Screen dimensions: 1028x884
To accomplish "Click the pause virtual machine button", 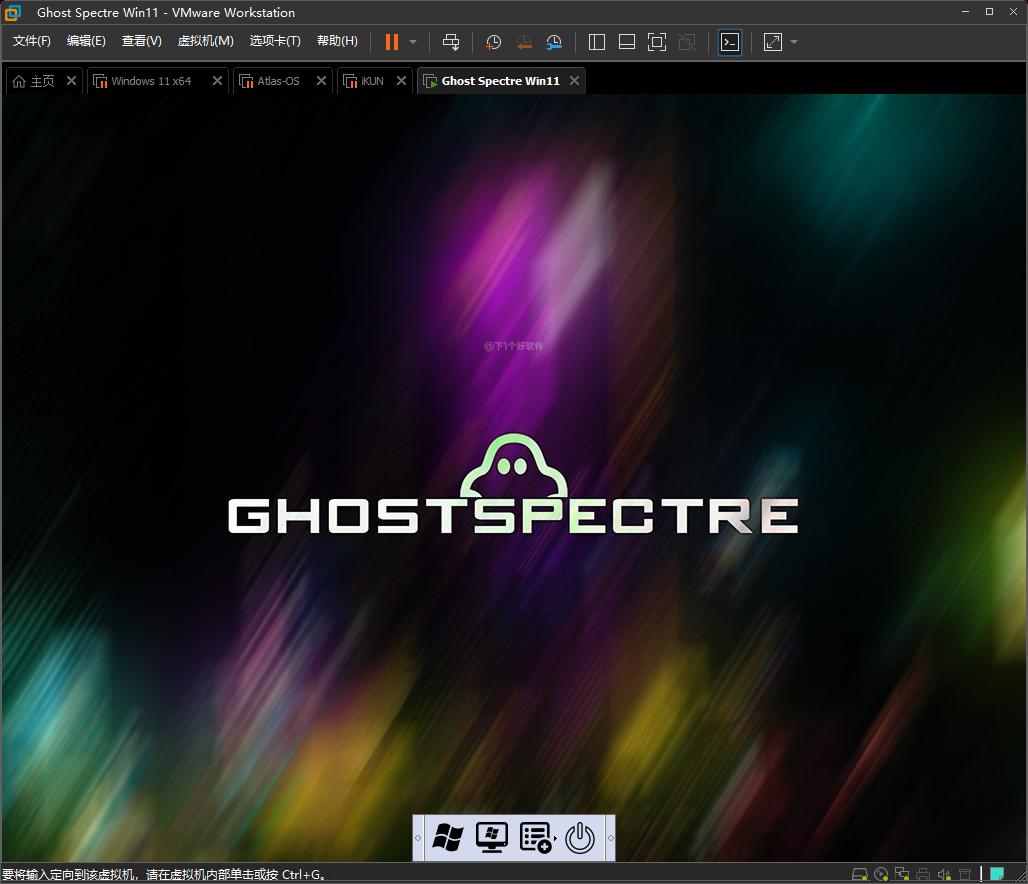I will pyautogui.click(x=391, y=42).
